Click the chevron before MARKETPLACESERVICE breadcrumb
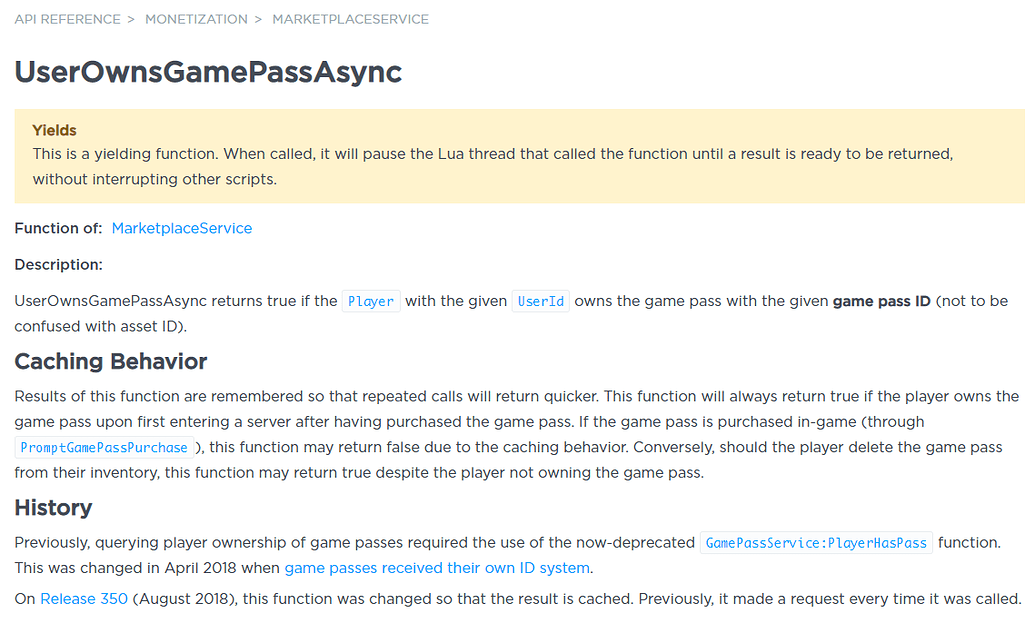 click(259, 19)
